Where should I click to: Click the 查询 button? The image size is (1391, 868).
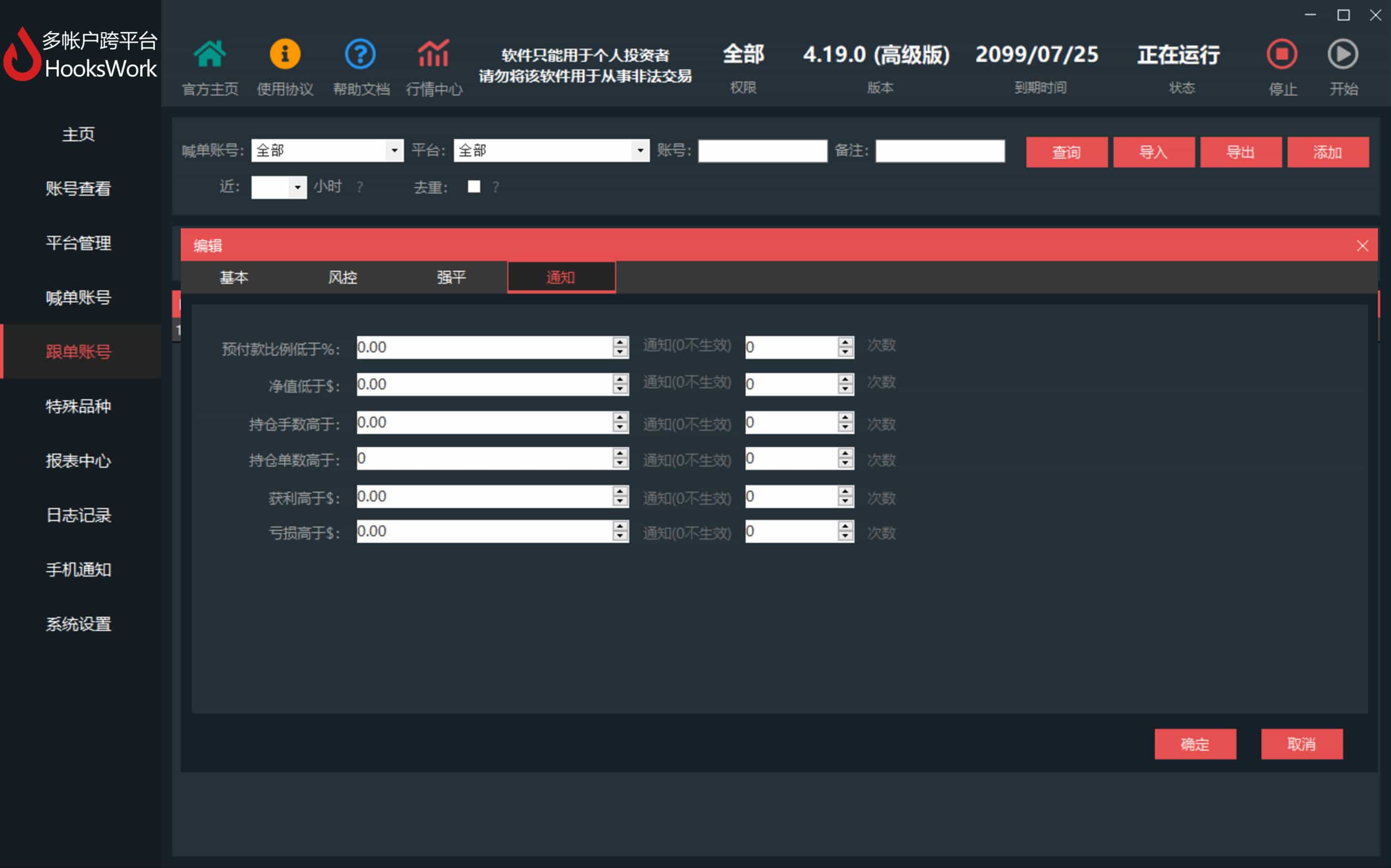[1066, 152]
